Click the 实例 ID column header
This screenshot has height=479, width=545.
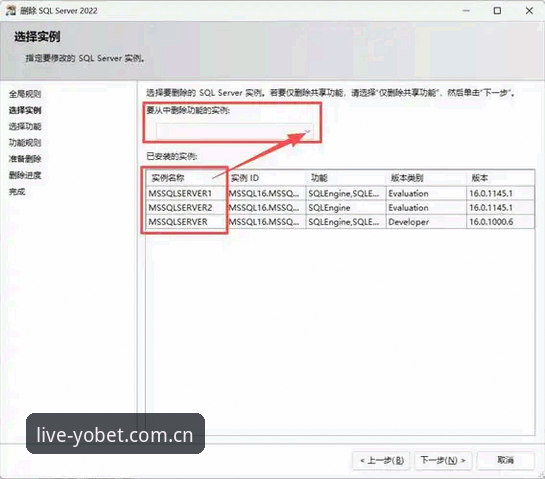266,178
